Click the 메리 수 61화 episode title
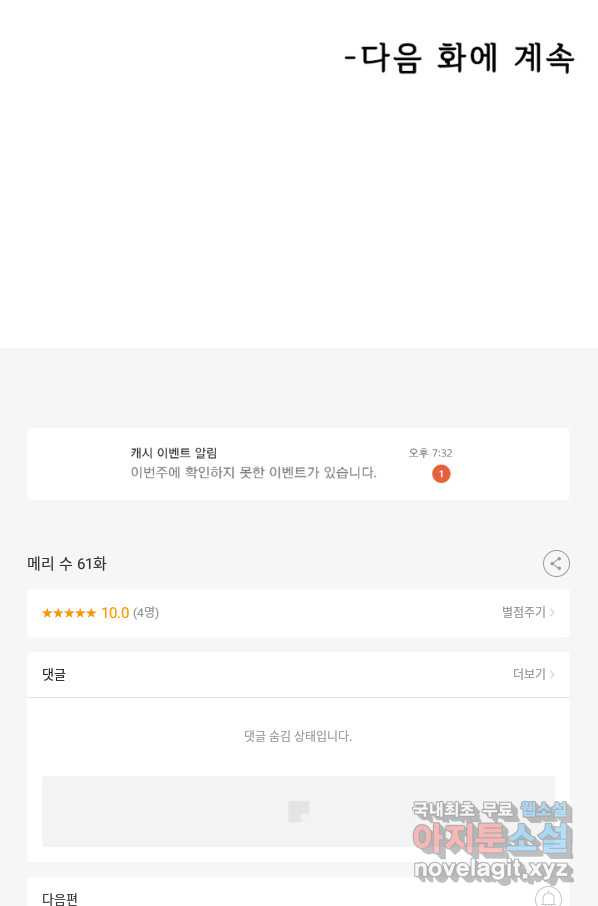This screenshot has height=906, width=598. tap(66, 563)
